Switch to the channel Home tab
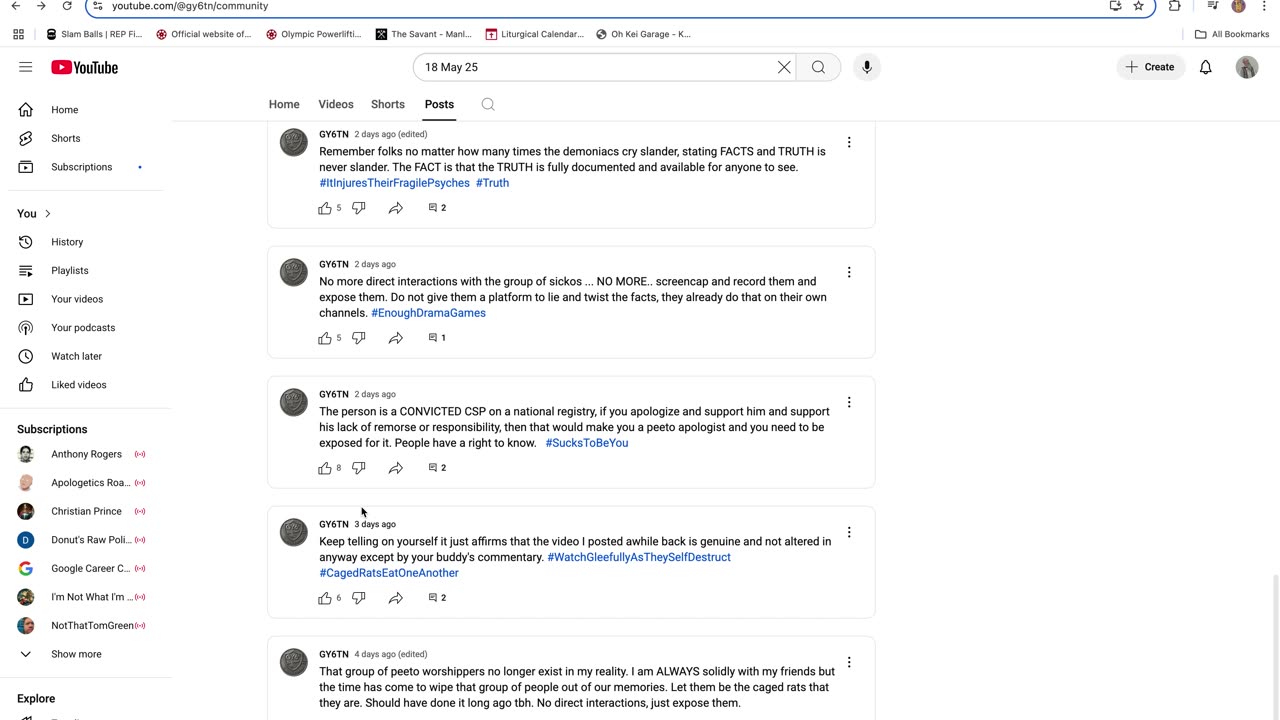Image resolution: width=1280 pixels, height=720 pixels. click(x=284, y=104)
